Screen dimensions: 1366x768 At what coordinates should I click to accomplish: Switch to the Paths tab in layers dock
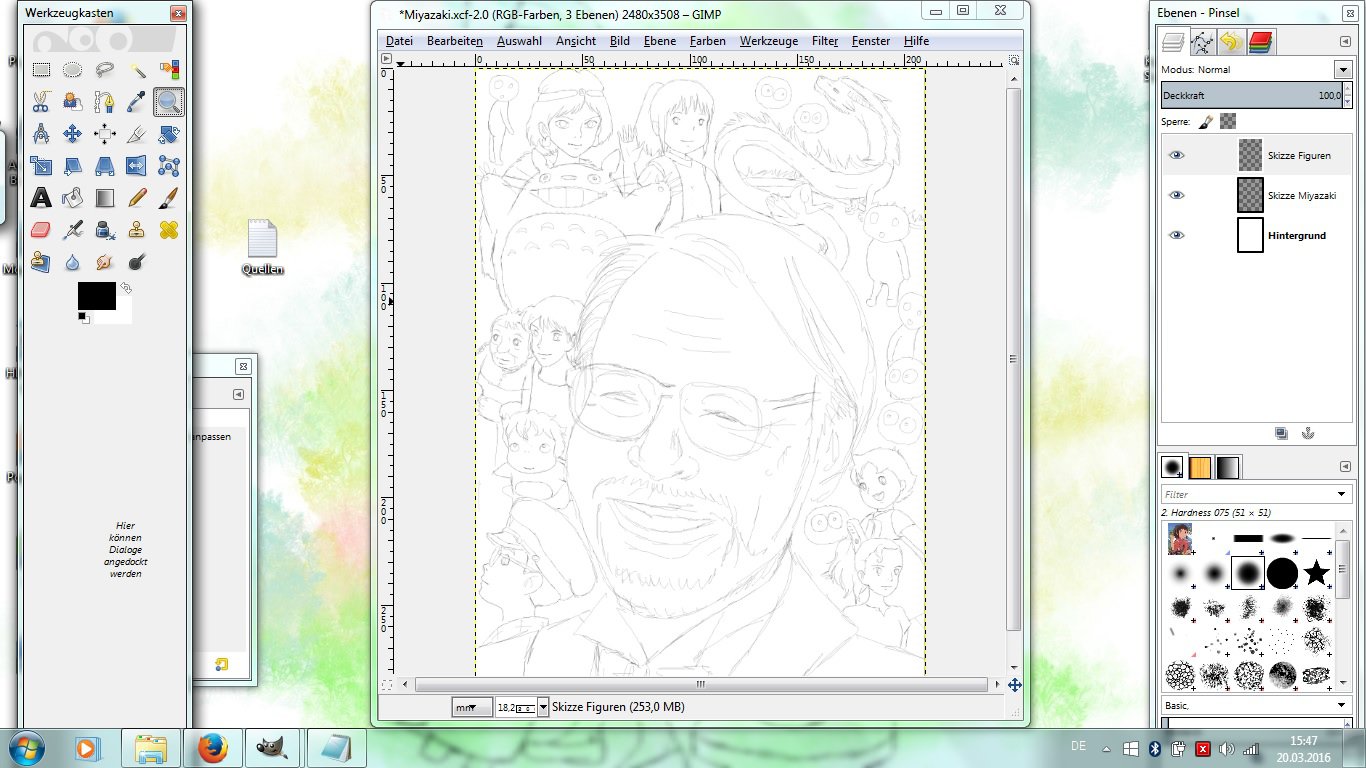(x=1202, y=42)
